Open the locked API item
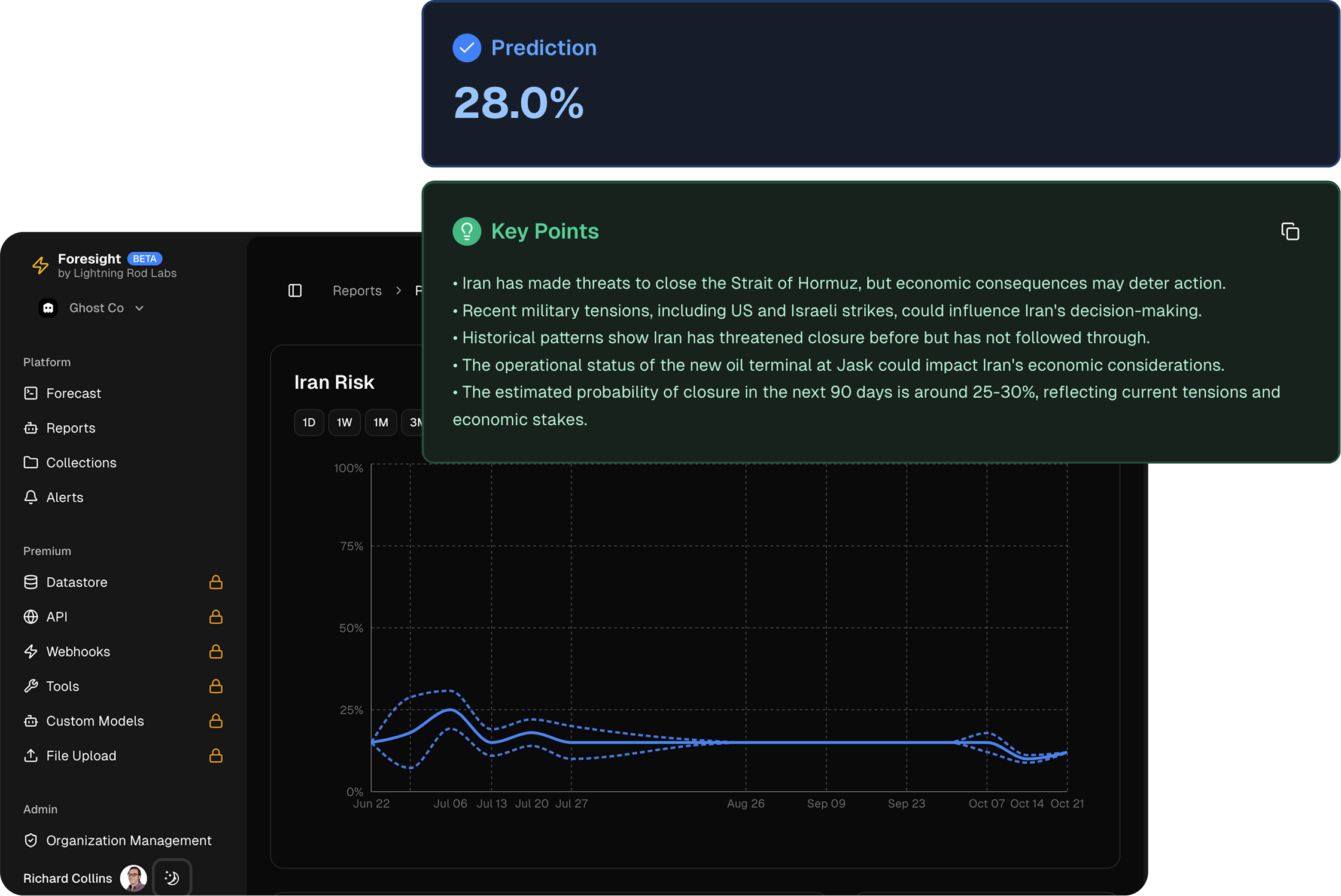The image size is (1341, 896). tap(57, 617)
